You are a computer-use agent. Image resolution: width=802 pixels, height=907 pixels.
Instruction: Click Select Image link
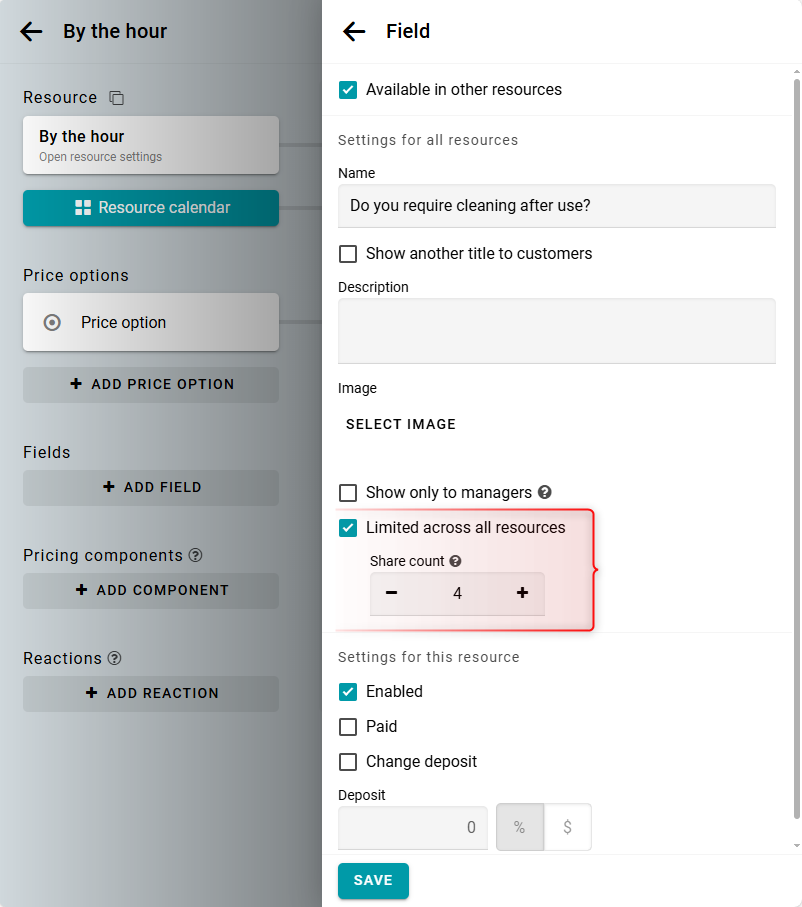(401, 425)
